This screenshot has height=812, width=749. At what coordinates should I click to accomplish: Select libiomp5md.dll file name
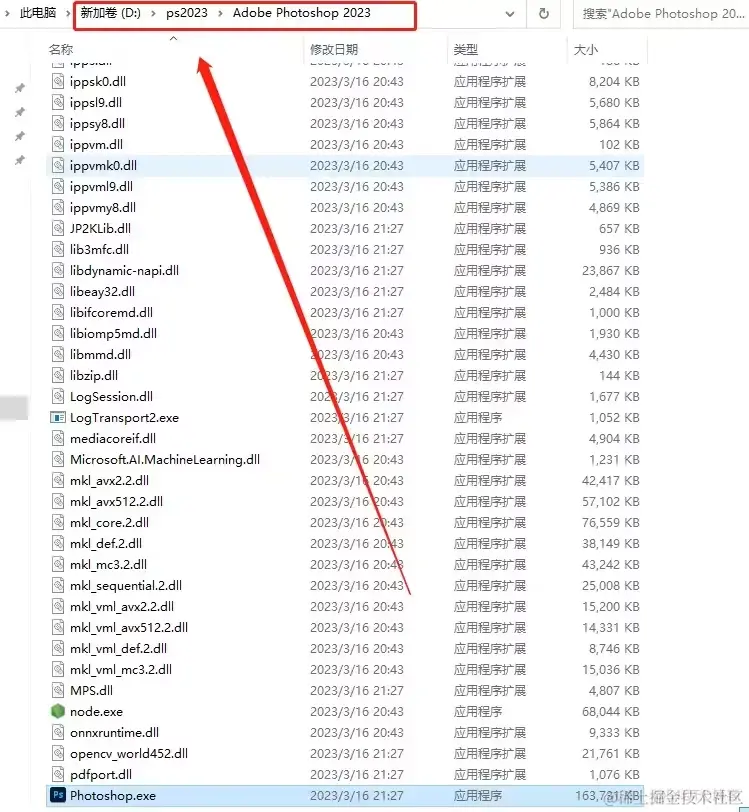point(113,334)
